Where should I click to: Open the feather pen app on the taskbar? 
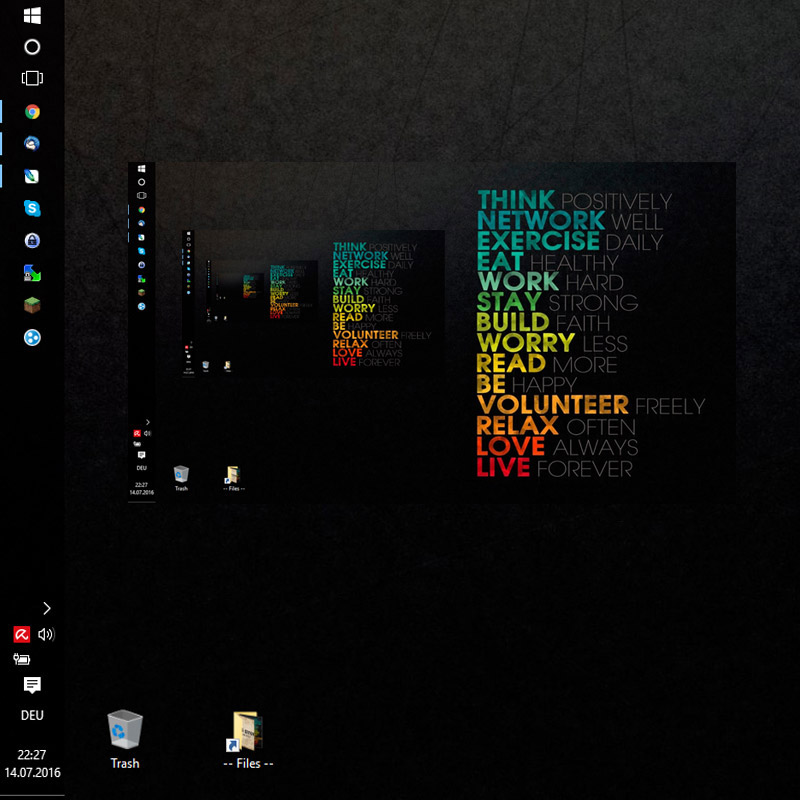[32, 176]
